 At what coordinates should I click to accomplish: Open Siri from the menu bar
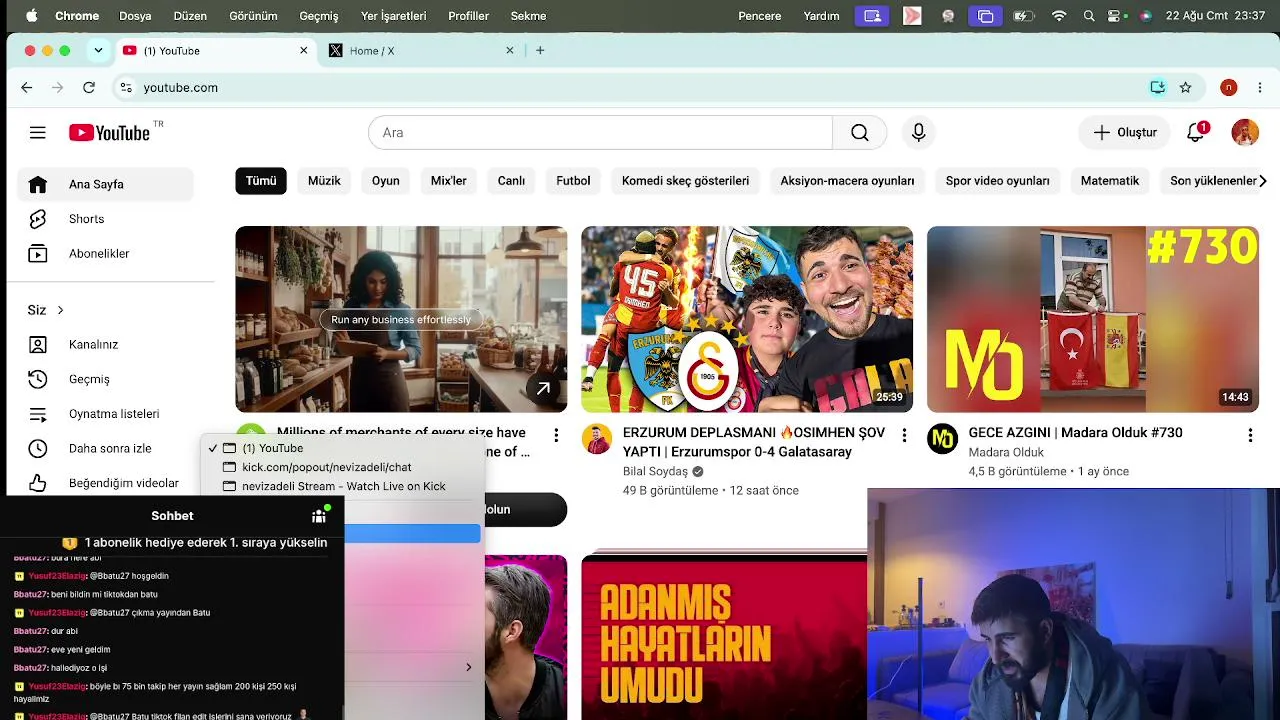click(1145, 16)
